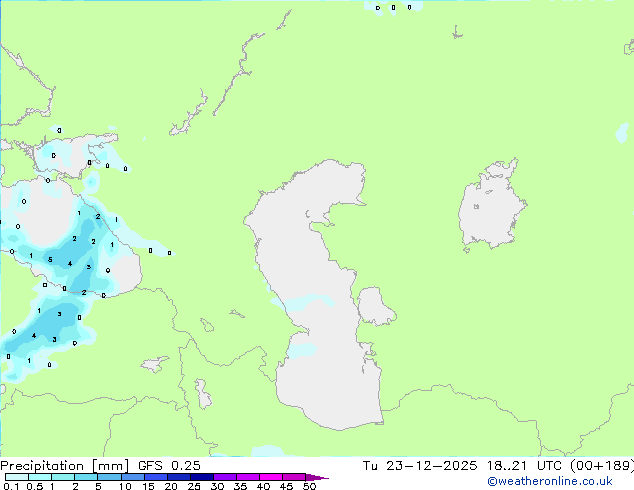Select the 20 to 25 mm legend swatch
The width and height of the screenshot is (634, 490).
tap(180, 478)
